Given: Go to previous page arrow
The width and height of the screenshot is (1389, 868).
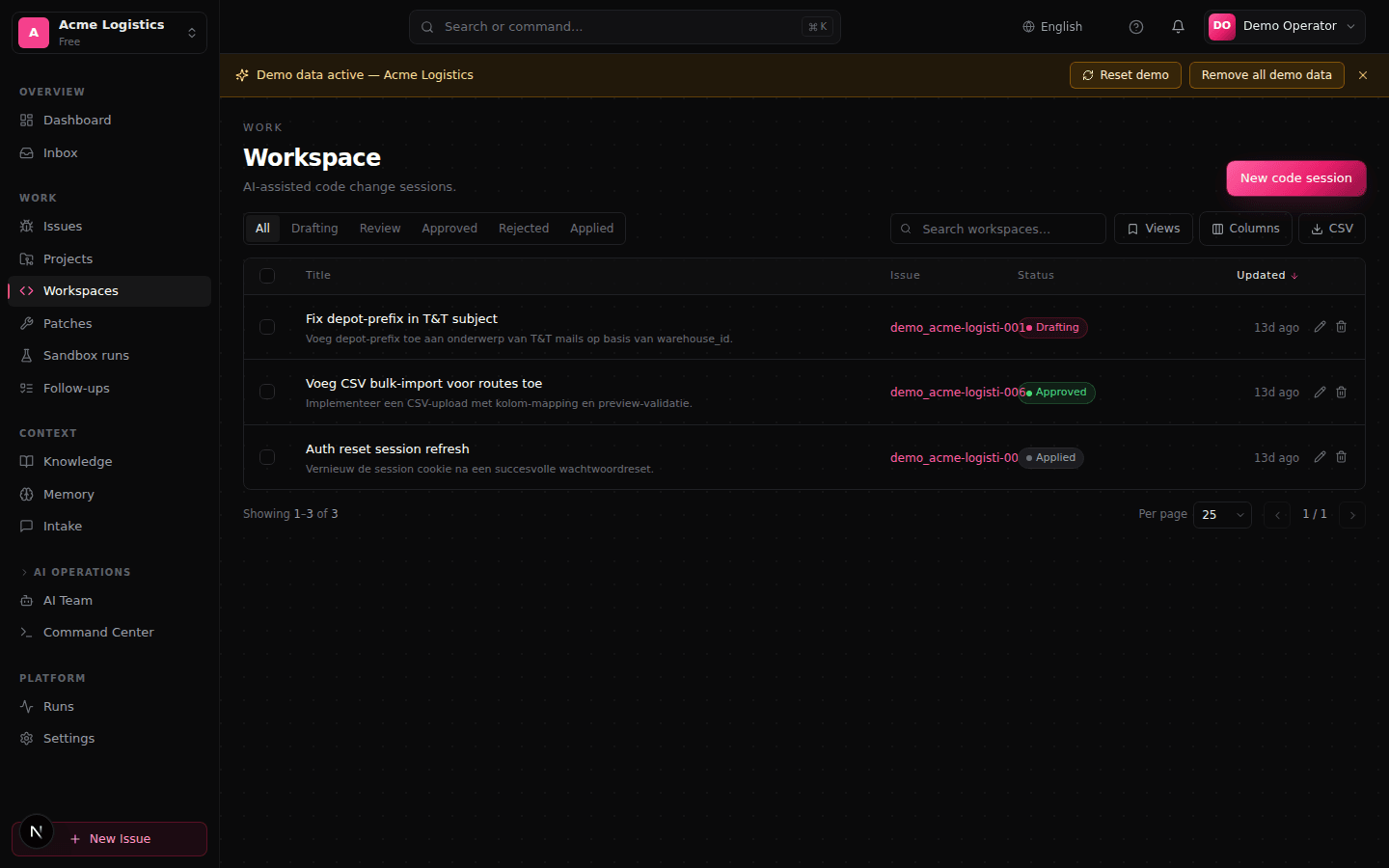Looking at the screenshot, I should (x=1277, y=515).
